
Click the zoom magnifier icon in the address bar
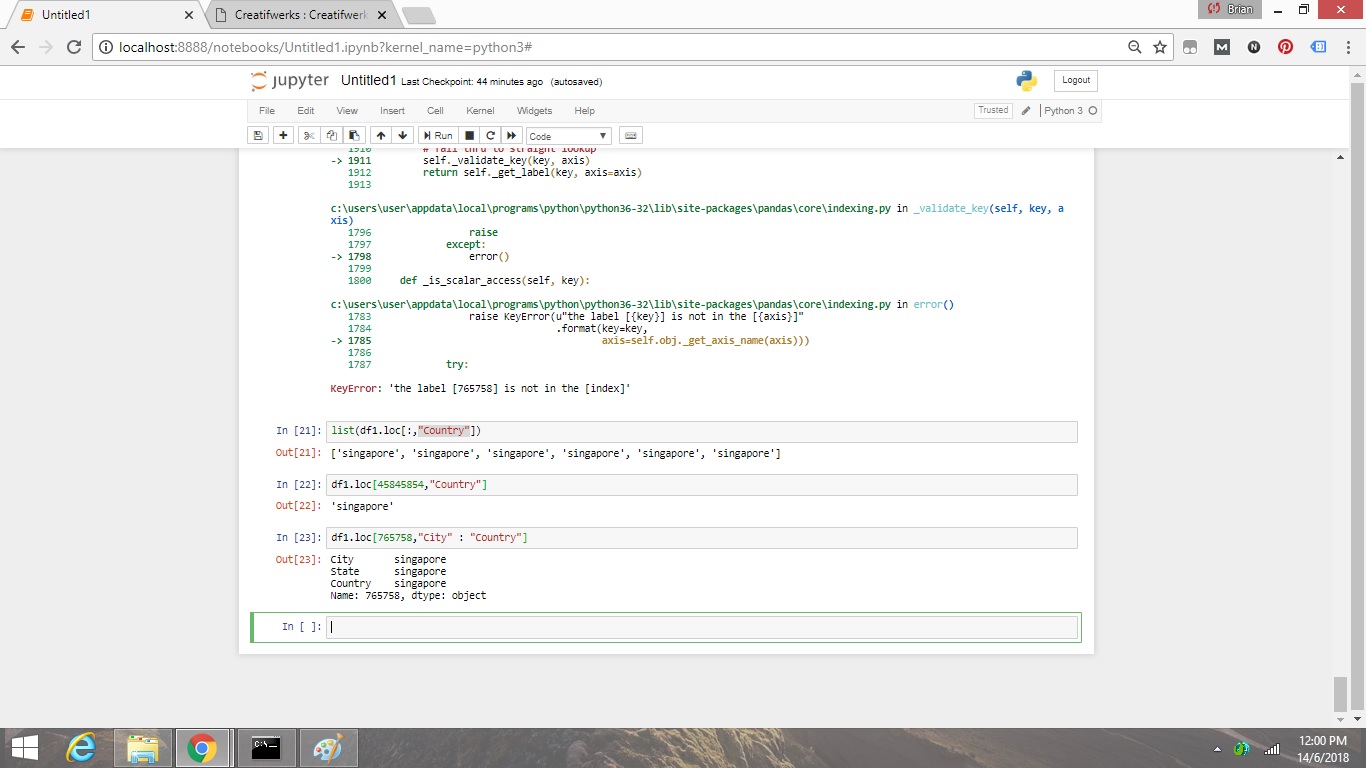point(1134,47)
